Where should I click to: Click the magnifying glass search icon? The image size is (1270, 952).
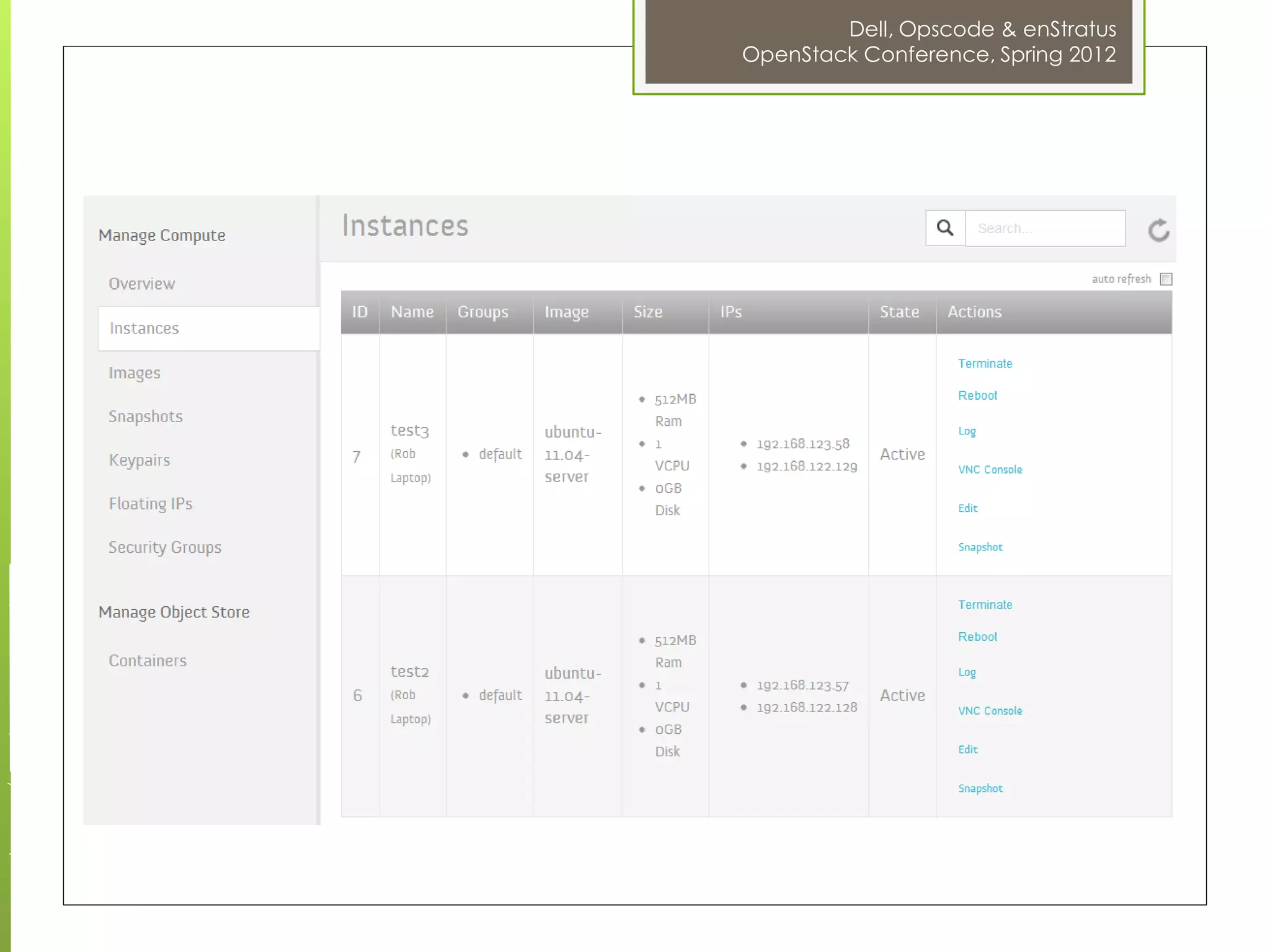click(945, 228)
